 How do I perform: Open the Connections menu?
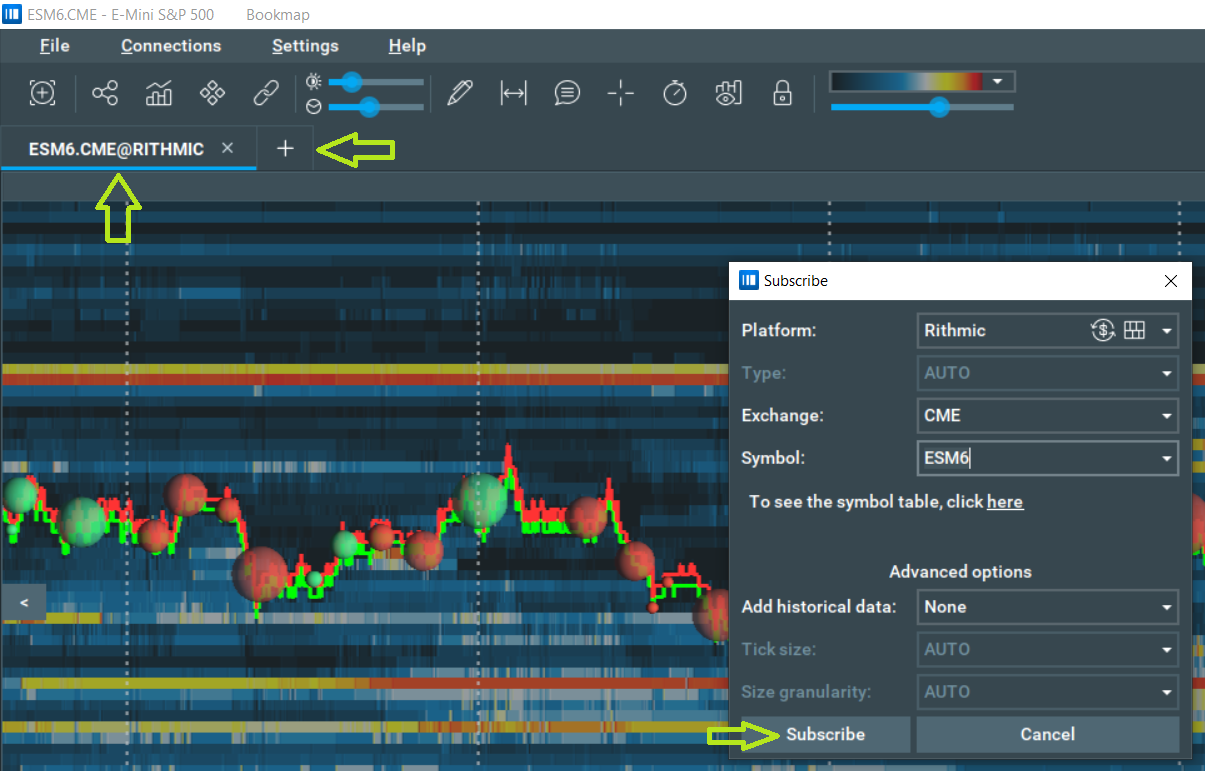(x=171, y=46)
